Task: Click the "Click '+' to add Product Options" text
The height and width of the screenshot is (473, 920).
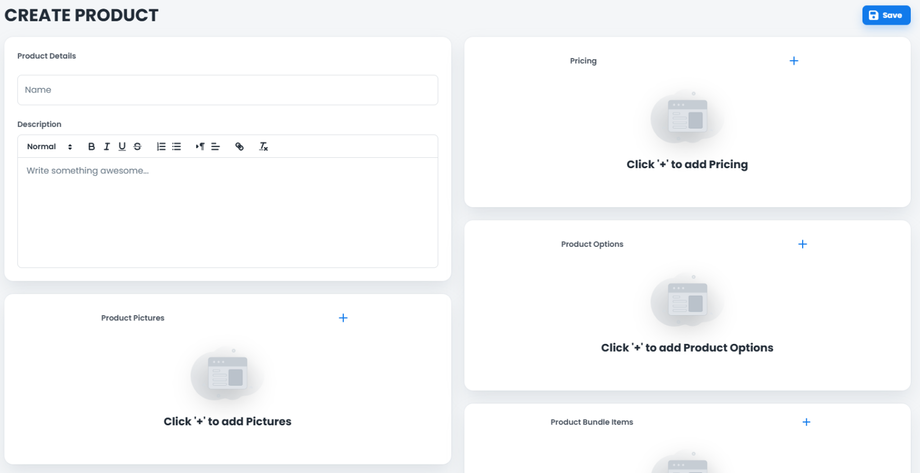Action: coord(687,347)
